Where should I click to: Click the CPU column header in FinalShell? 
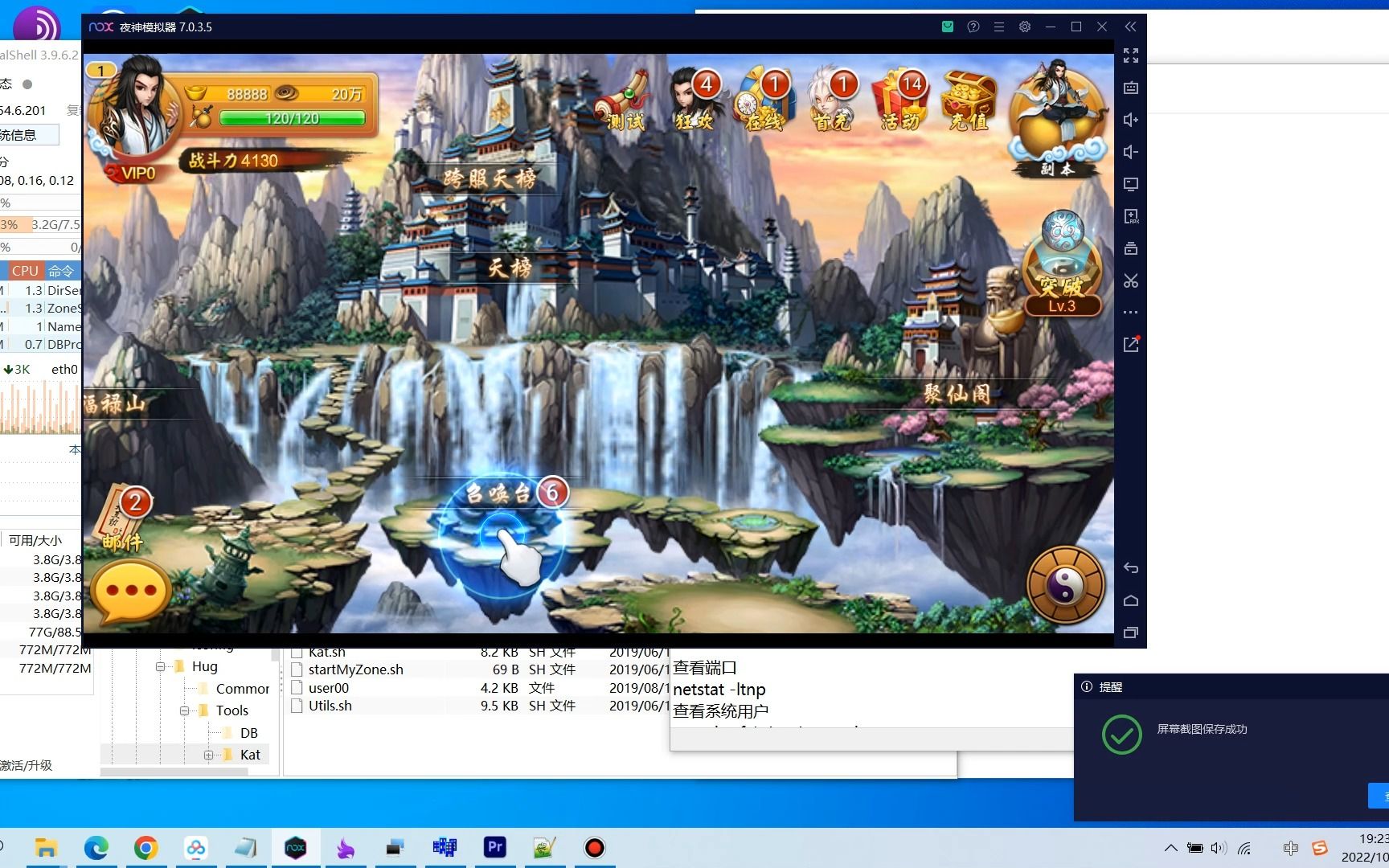(x=25, y=271)
